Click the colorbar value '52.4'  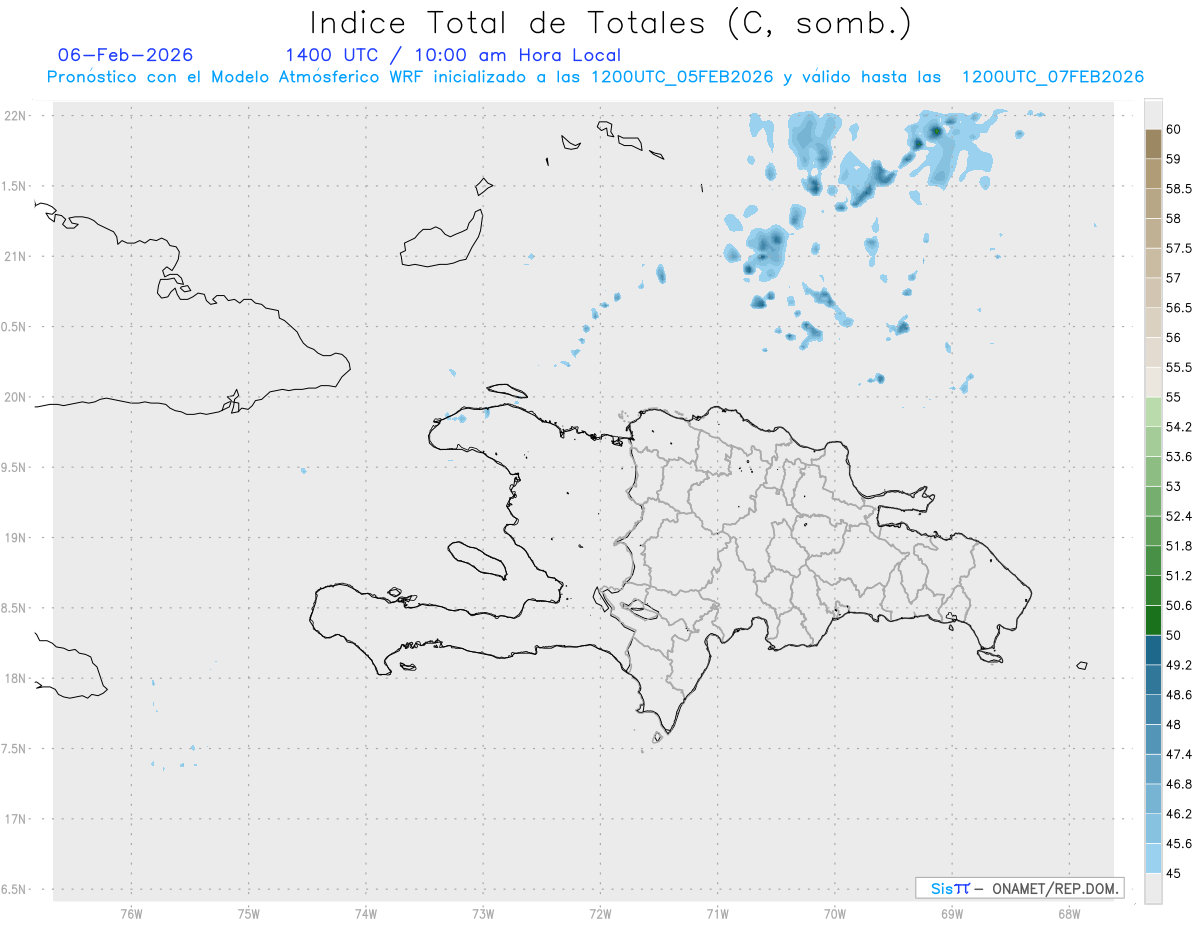tap(1179, 516)
